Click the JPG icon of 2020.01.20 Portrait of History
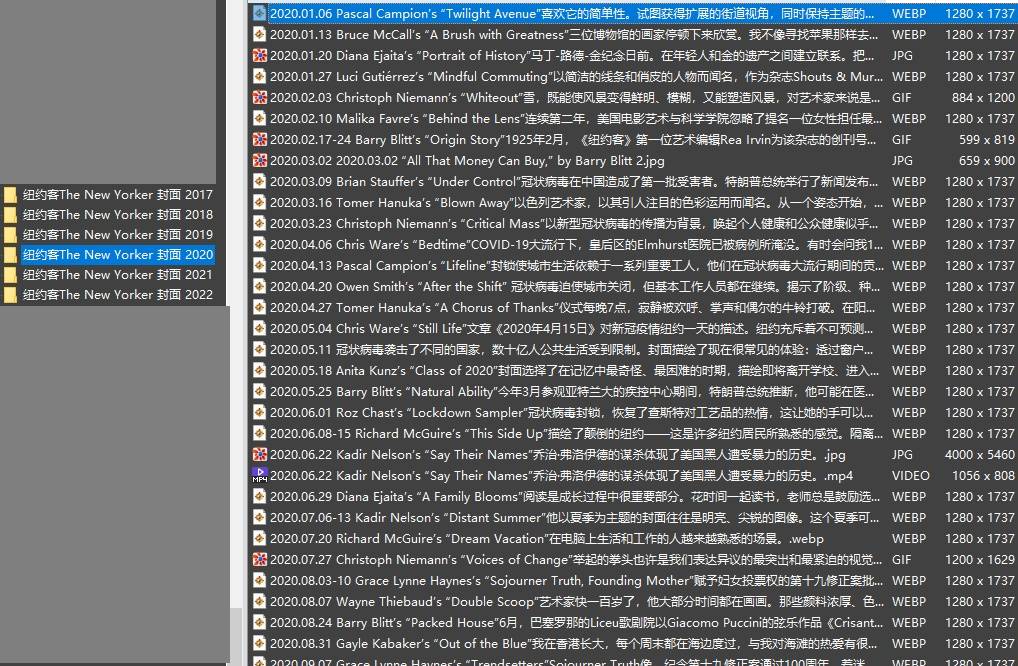The height and width of the screenshot is (666, 1018). coord(259,55)
